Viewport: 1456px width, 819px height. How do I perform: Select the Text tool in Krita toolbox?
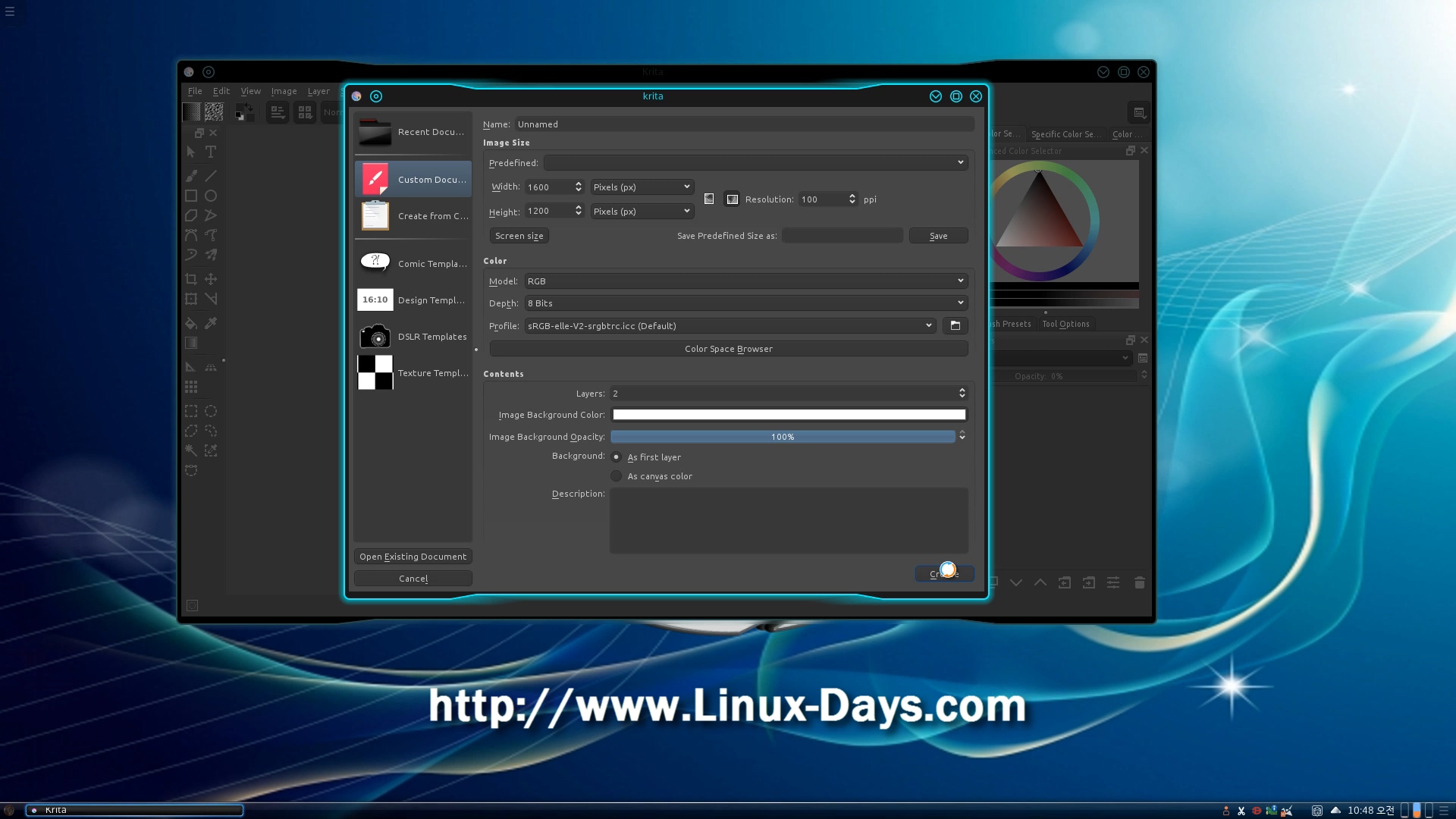click(211, 152)
